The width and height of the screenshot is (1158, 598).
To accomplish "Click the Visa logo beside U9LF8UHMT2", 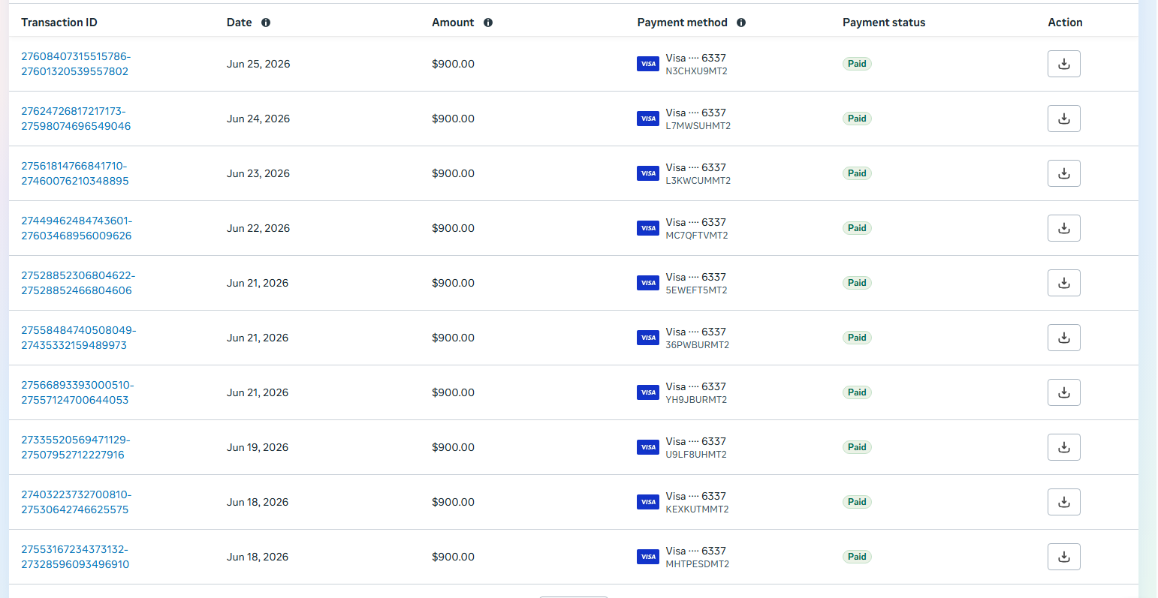I will tap(648, 447).
